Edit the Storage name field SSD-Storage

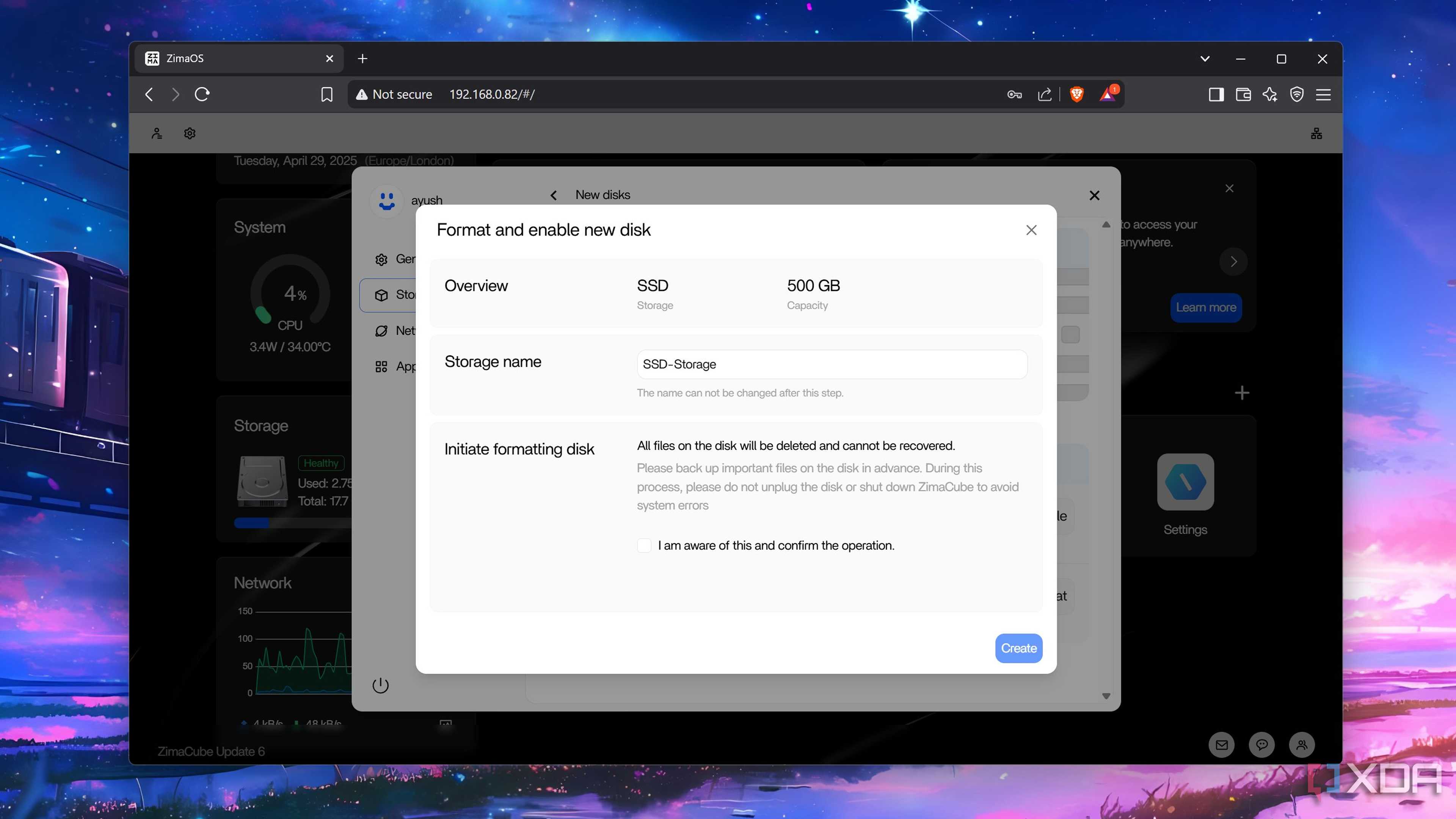[x=832, y=364]
